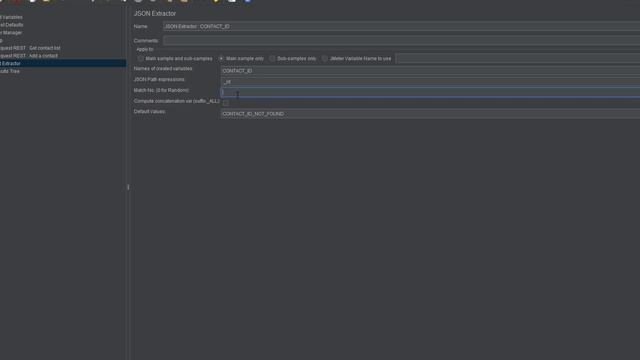The height and width of the screenshot is (360, 640).
Task: Click Default Values field CONTACT_ID_NOT_FOUND
Action: (x=430, y=114)
